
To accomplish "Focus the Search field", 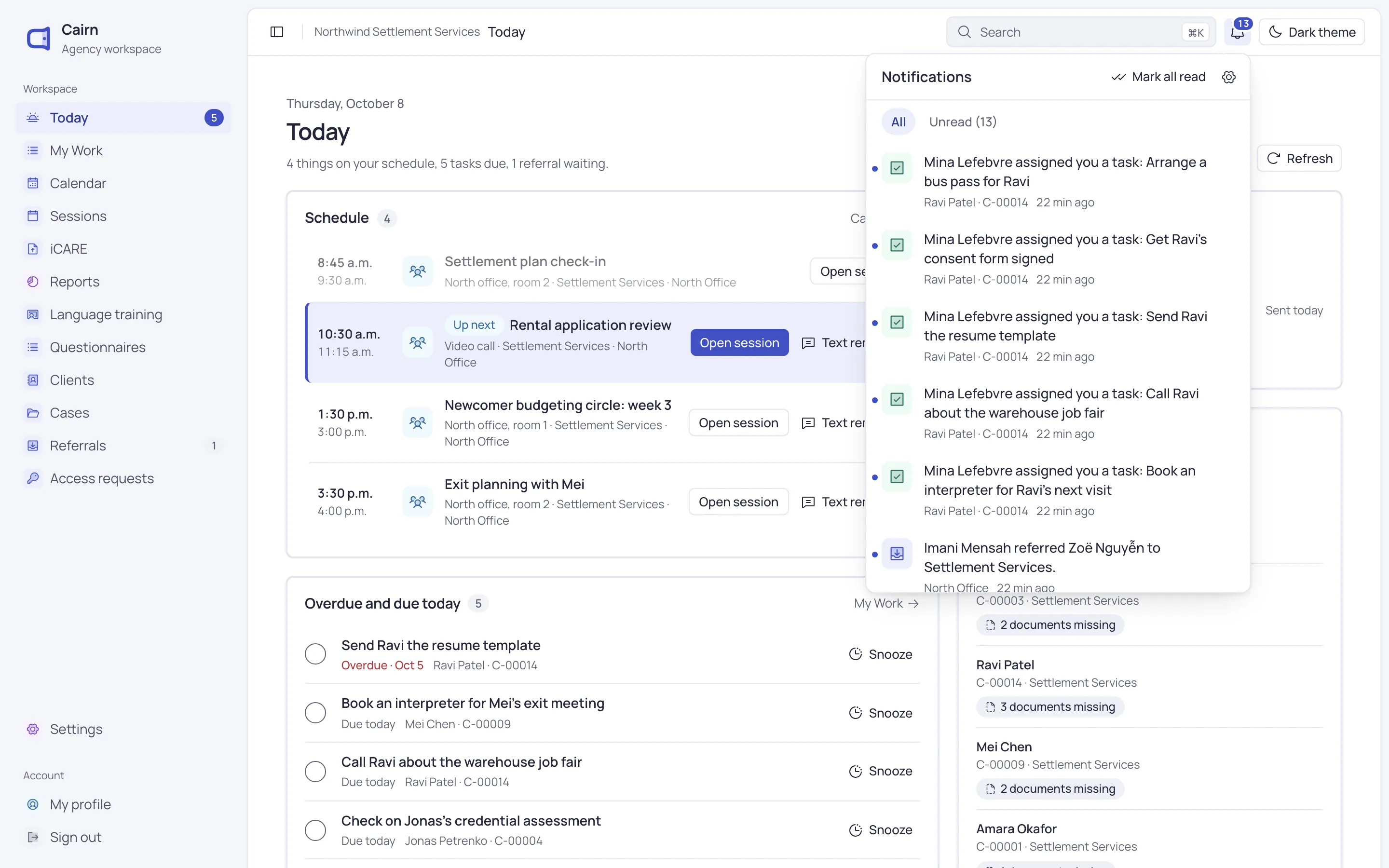I will click(x=1080, y=31).
